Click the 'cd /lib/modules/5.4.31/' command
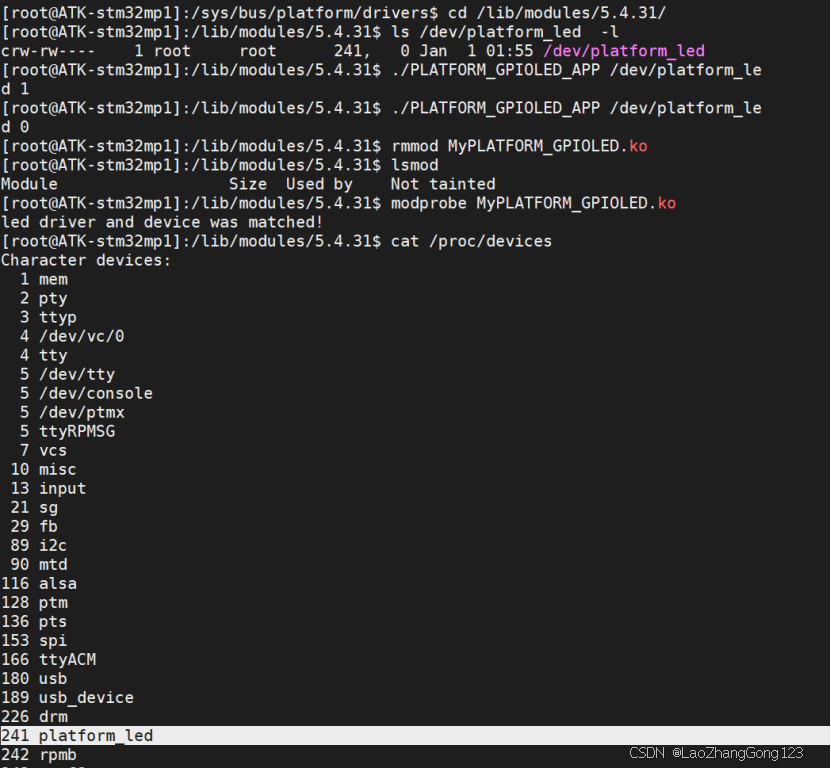This screenshot has height=769, width=831. (557, 13)
